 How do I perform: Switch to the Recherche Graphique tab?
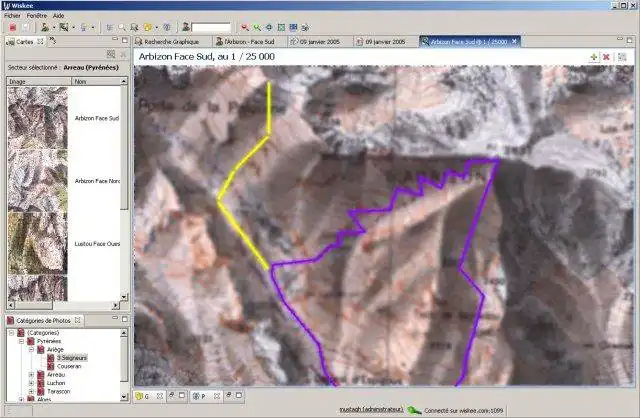(x=171, y=42)
